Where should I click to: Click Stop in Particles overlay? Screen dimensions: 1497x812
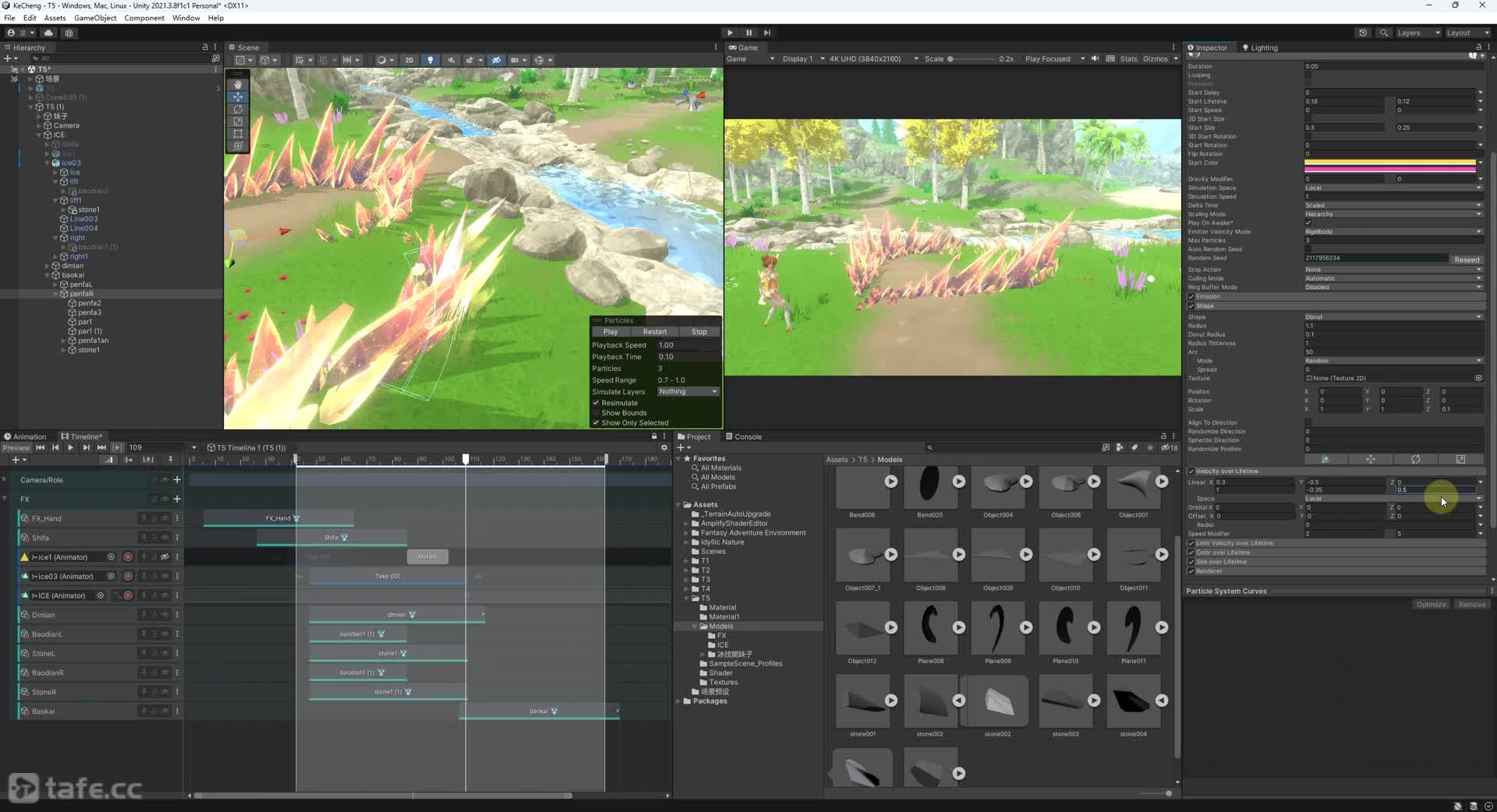pyautogui.click(x=699, y=332)
